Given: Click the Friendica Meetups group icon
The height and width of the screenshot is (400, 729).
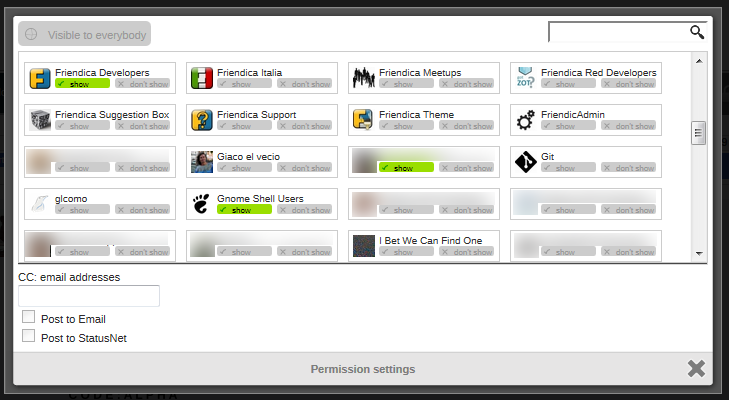Looking at the screenshot, I should pos(364,78).
